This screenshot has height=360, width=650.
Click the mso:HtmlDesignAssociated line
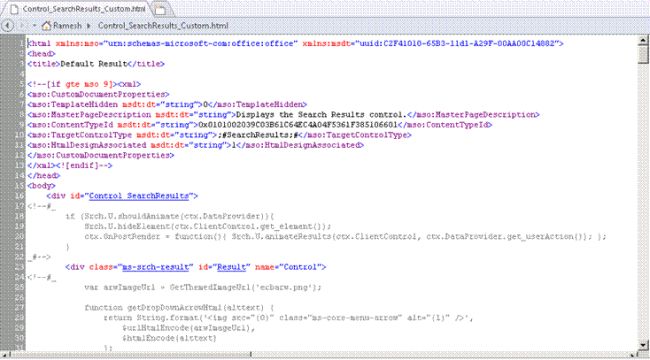(x=195, y=145)
